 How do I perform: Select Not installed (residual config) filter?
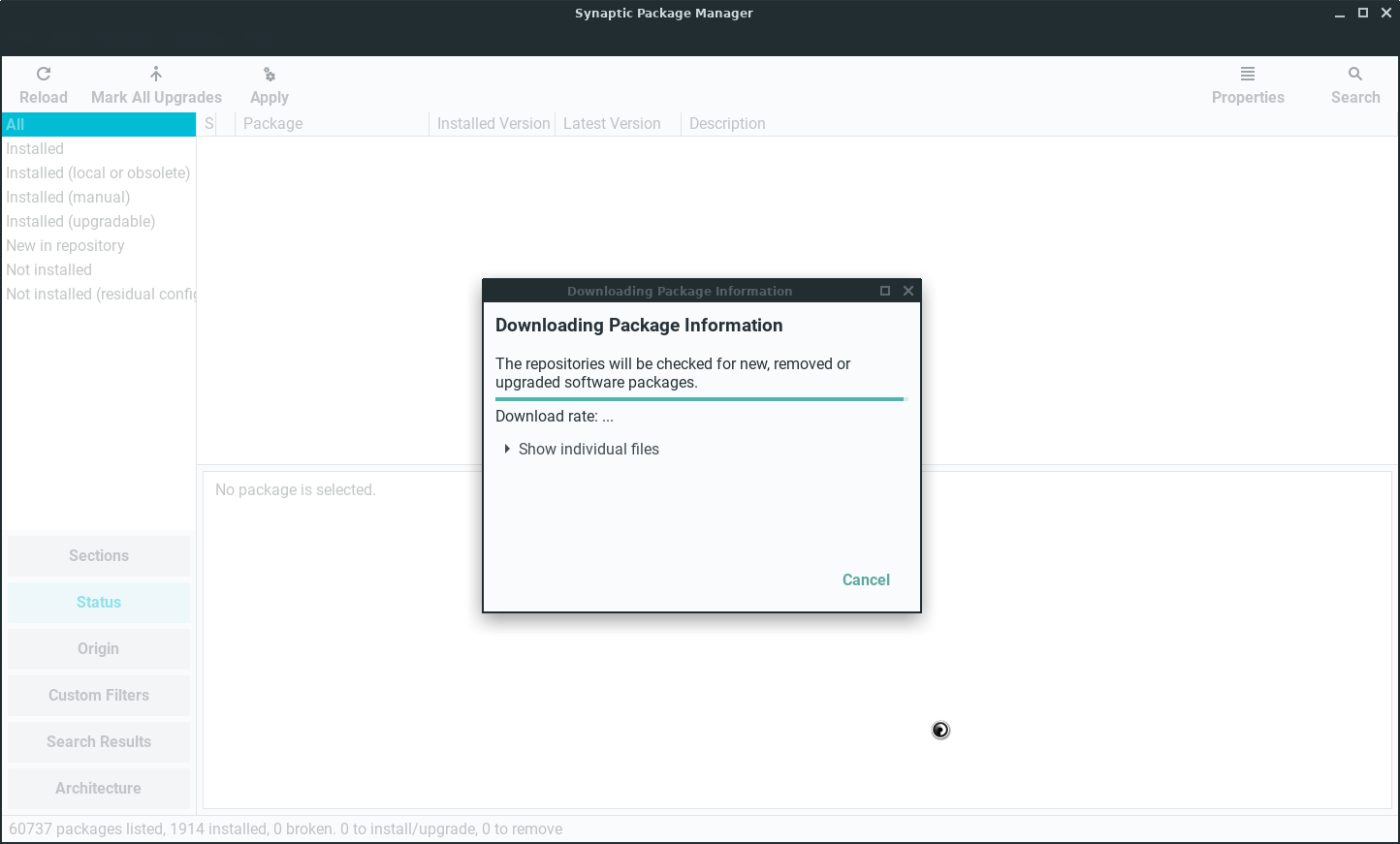tap(99, 294)
